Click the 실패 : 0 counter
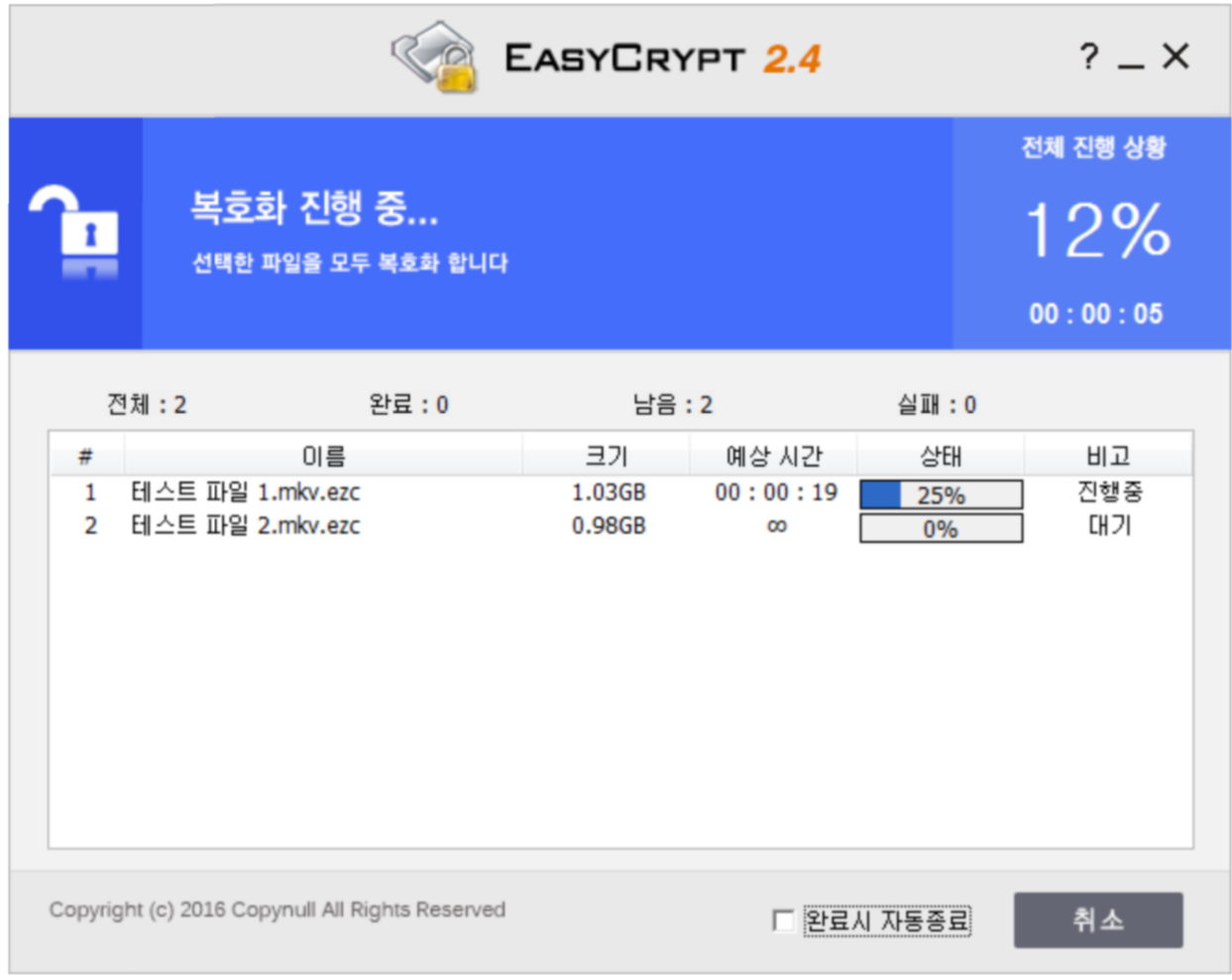The image size is (1232, 980). (x=937, y=404)
